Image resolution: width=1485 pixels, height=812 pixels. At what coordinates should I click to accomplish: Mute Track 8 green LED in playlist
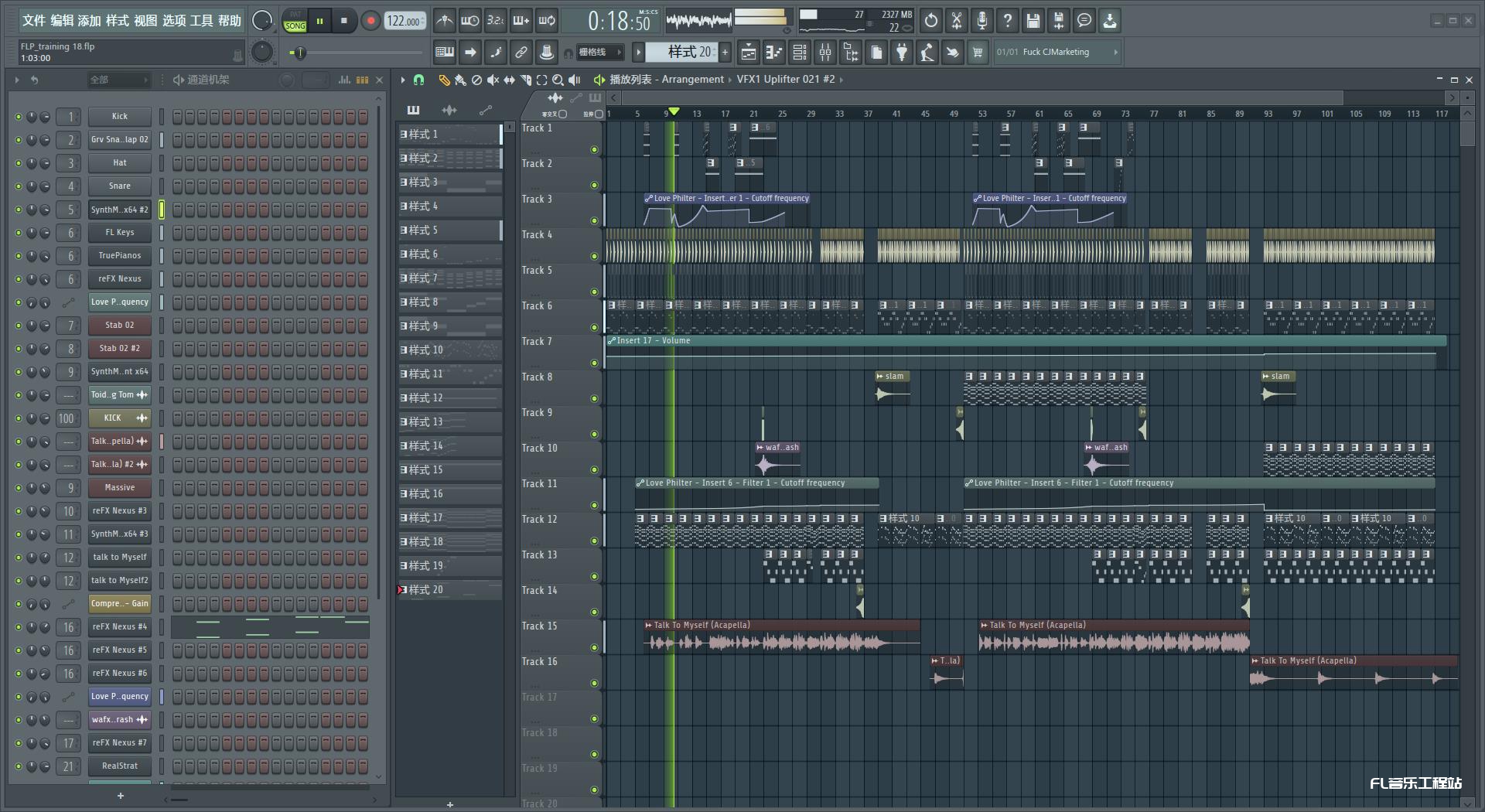coord(594,399)
